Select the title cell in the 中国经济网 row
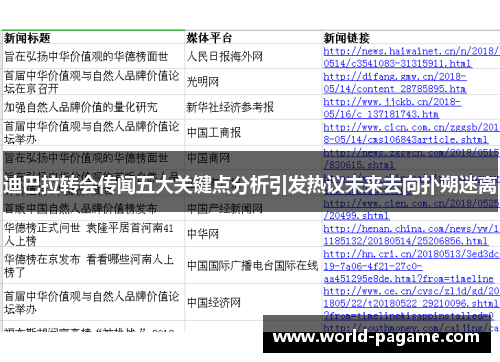 [93, 302]
